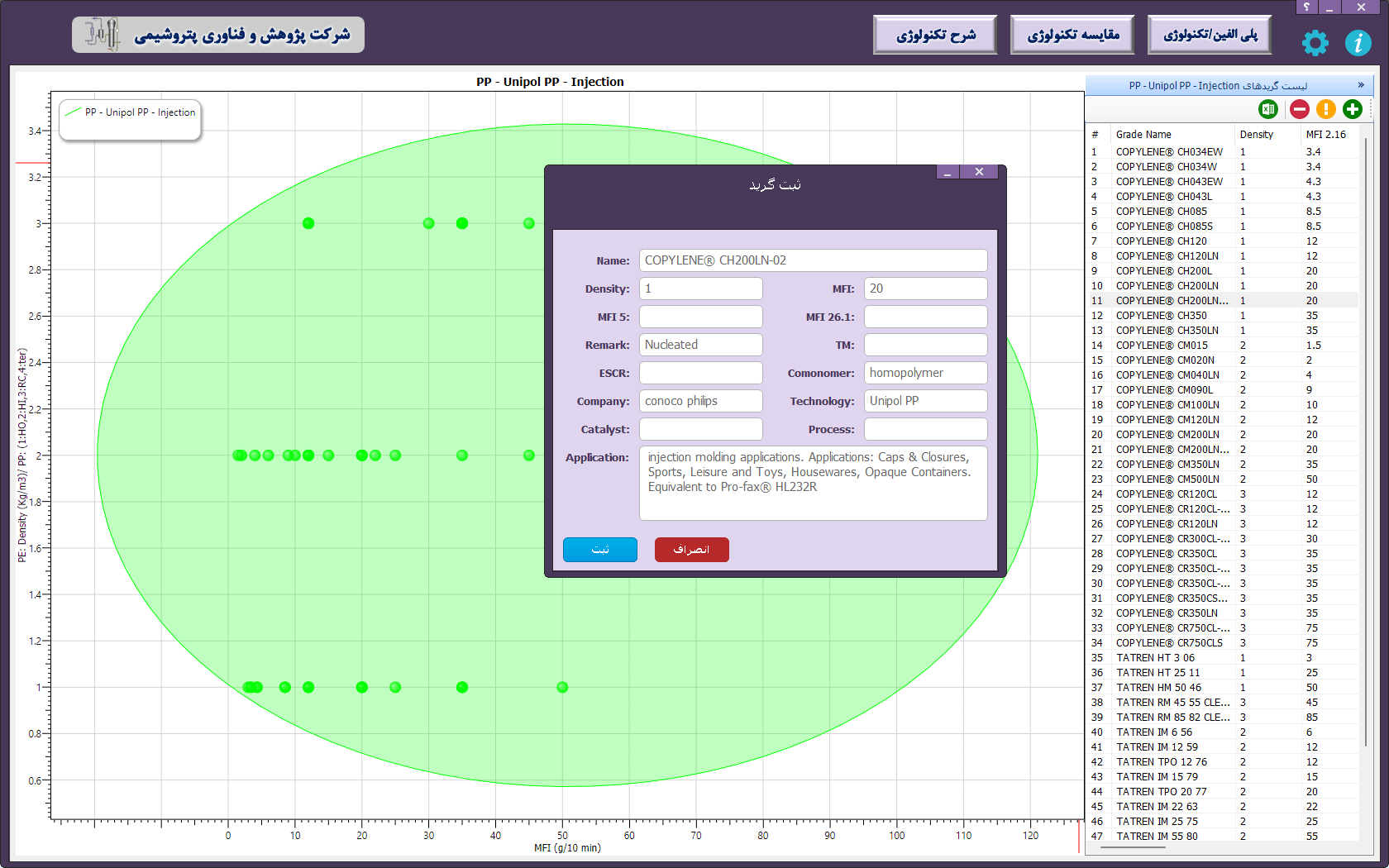
Task: Select row COPYLENE® CR750CLS
Action: 1222,643
